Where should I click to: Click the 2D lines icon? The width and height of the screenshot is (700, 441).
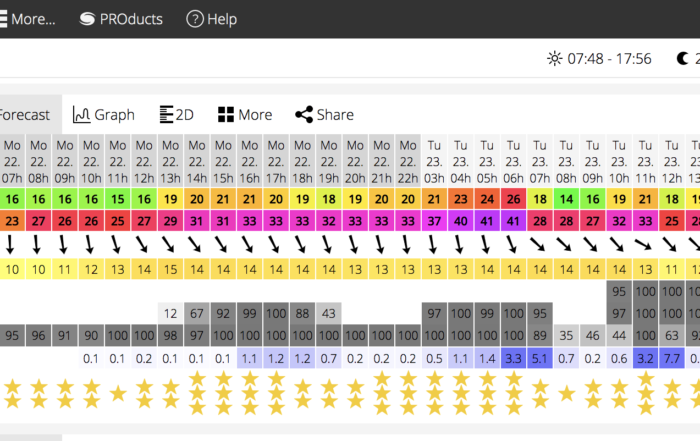point(166,115)
